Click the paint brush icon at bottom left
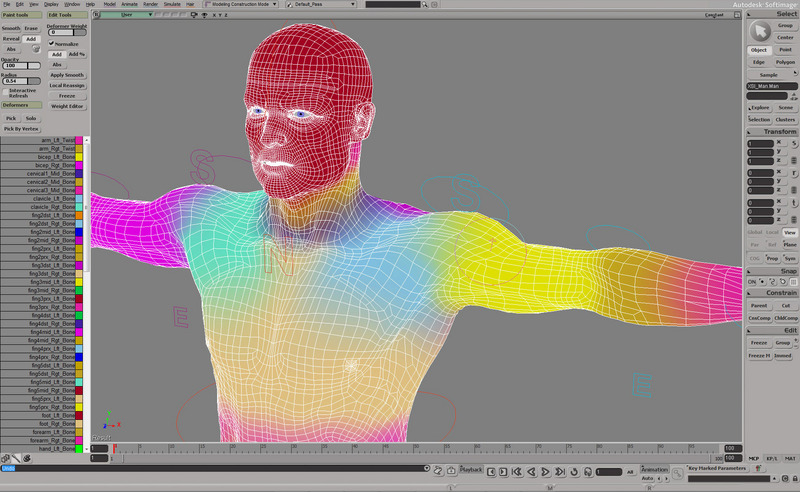 coord(16,458)
